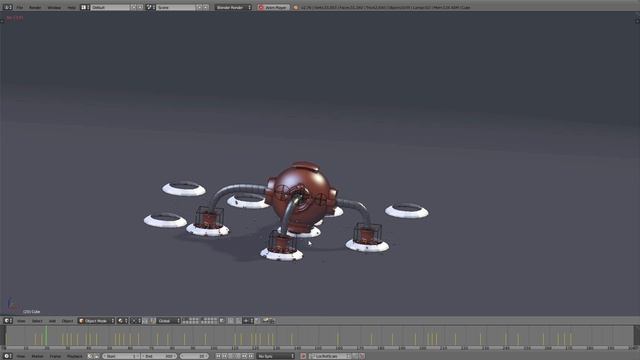
Task: Jump to the previous keyframe
Action: (224, 356)
